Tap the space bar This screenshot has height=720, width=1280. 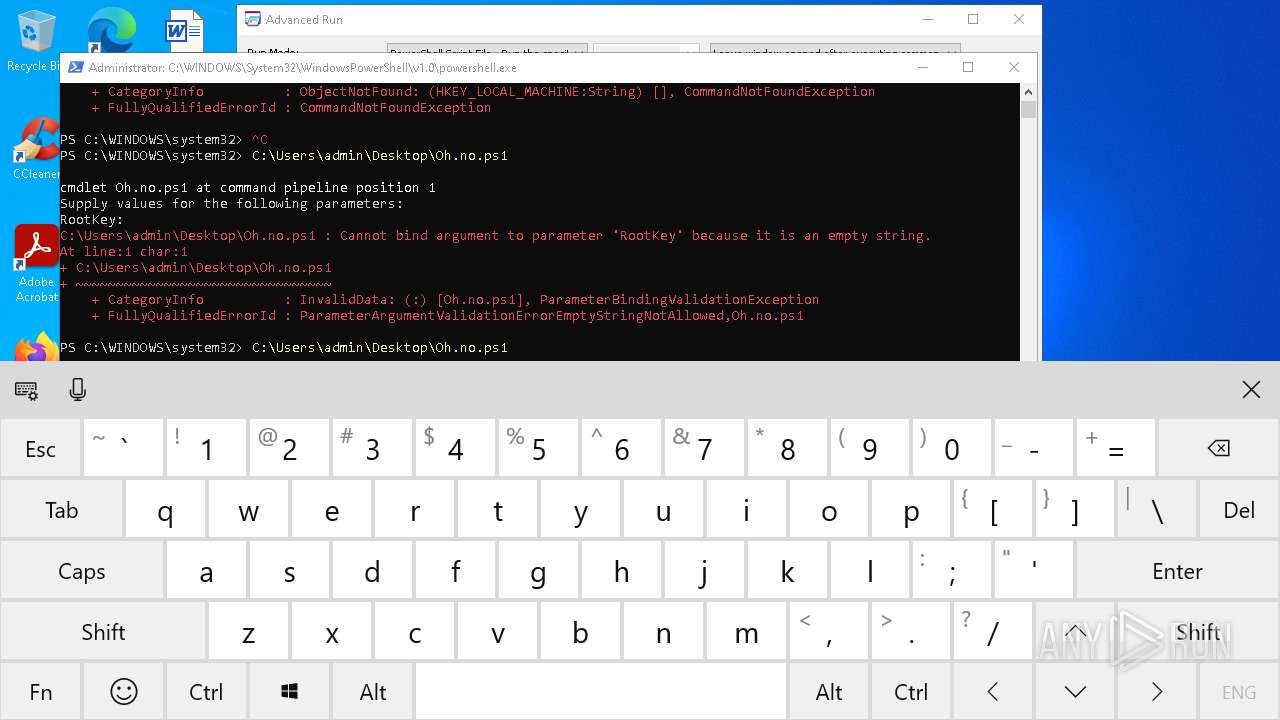(x=601, y=691)
